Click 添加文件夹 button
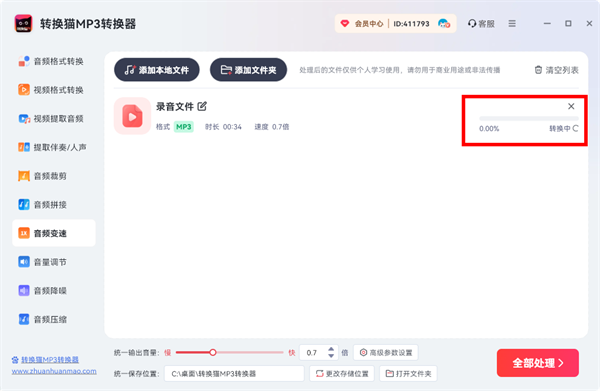600x391 pixels. [248, 70]
